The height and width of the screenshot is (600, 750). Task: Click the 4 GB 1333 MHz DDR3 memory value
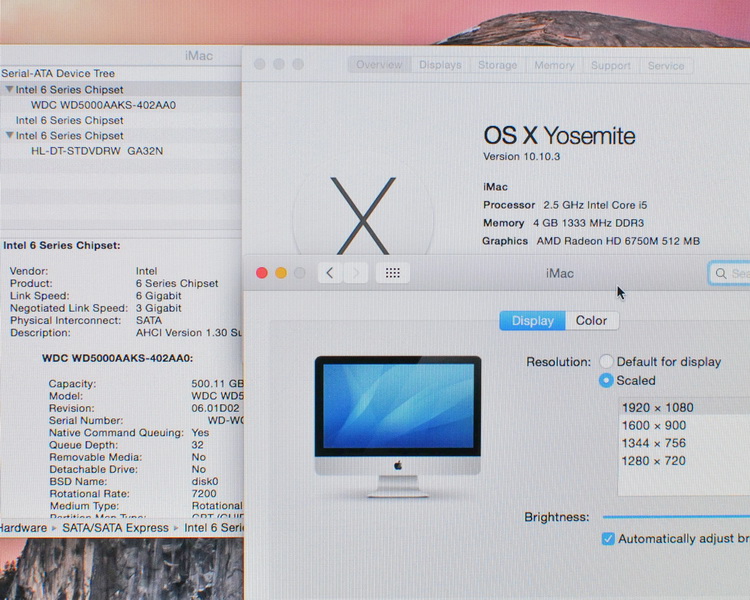click(x=588, y=223)
